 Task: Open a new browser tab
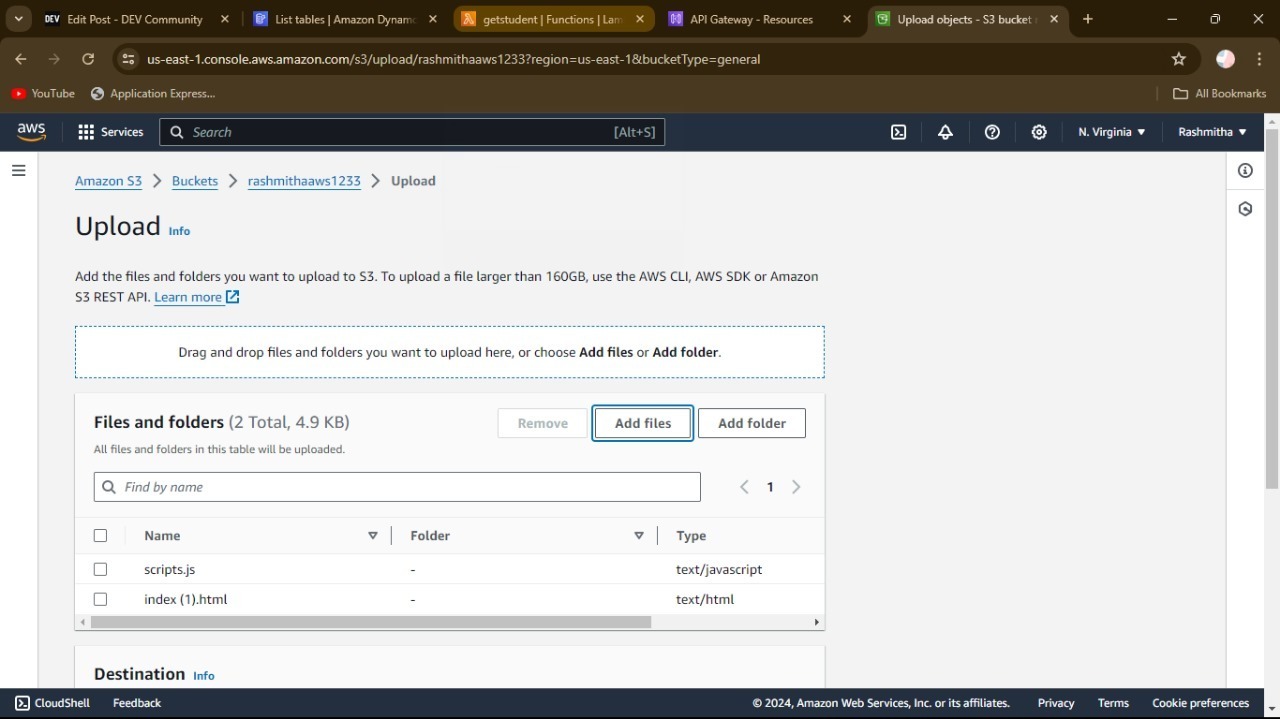pos(1088,19)
